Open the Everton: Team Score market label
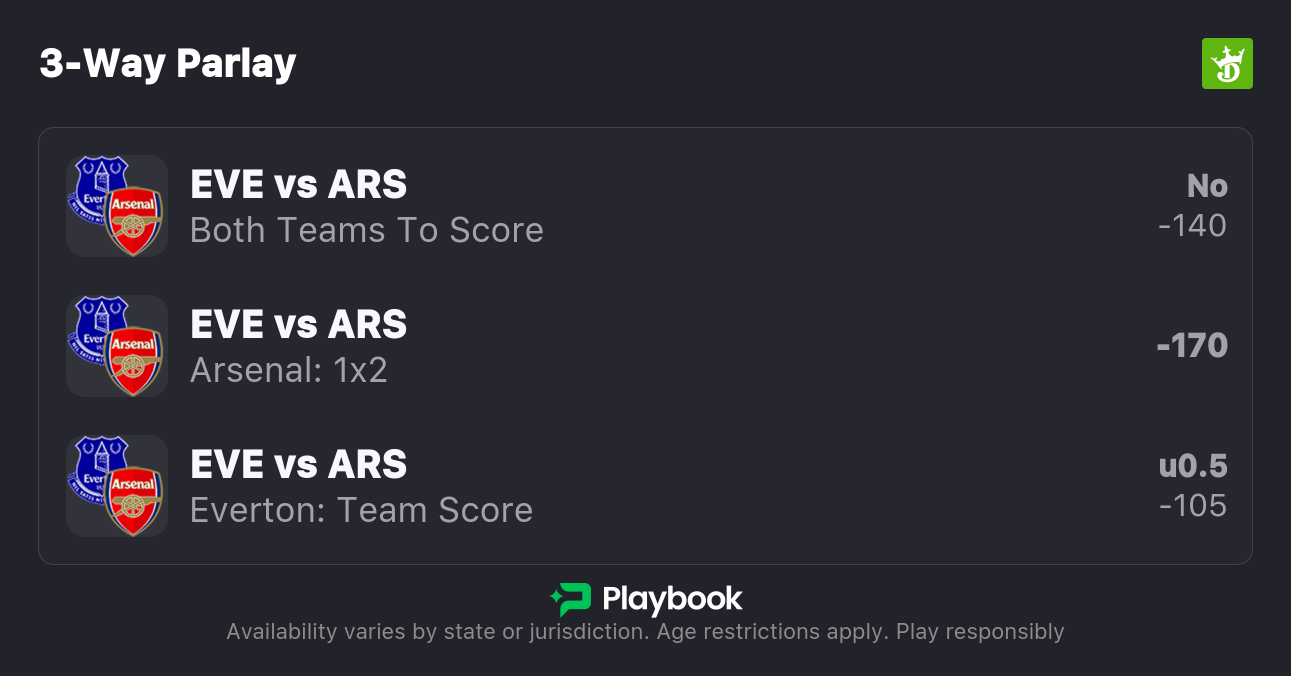The height and width of the screenshot is (676, 1291). (361, 510)
